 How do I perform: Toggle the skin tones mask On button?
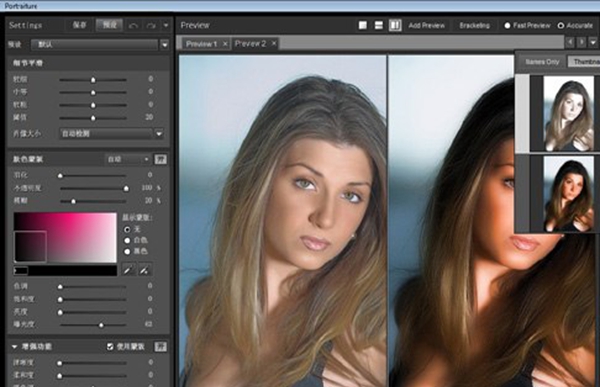tap(160, 159)
